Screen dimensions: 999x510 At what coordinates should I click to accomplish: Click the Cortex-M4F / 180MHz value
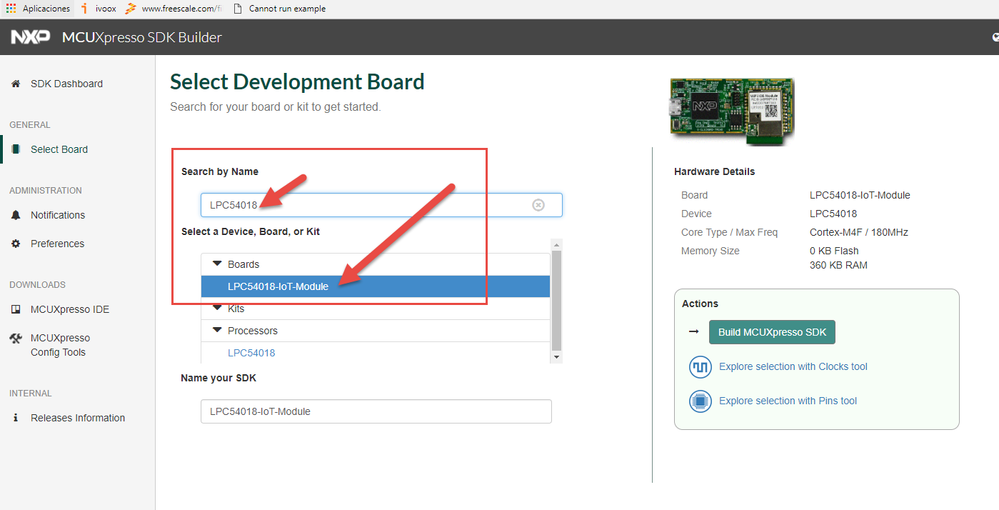(858, 232)
